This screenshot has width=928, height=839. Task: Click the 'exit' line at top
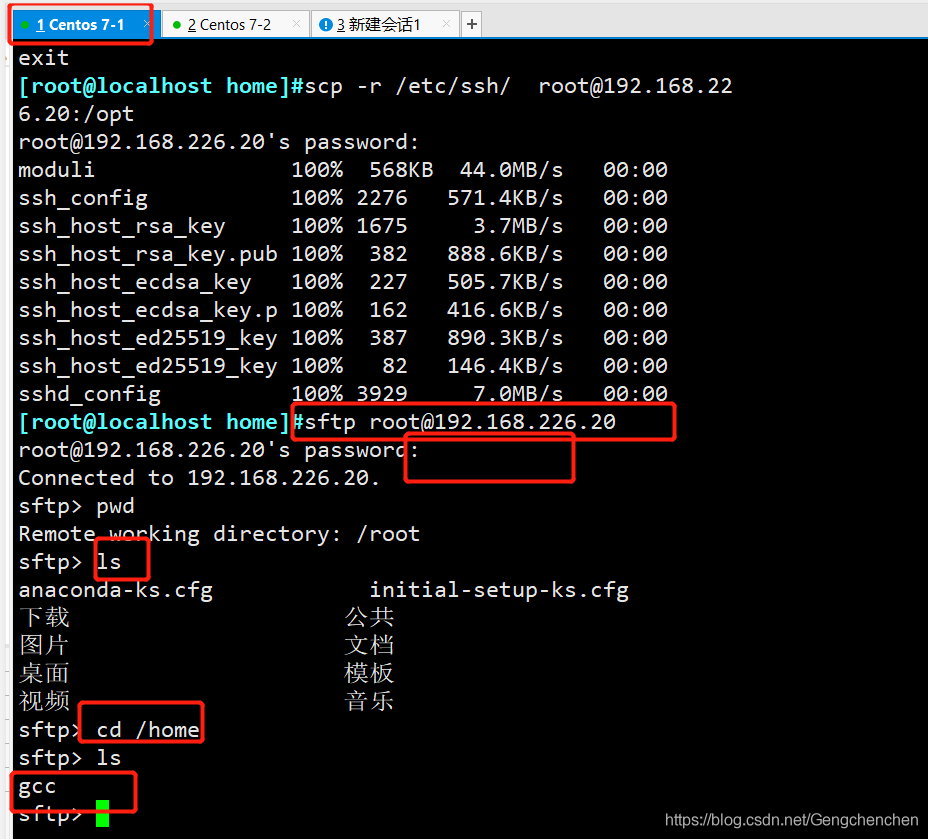click(x=43, y=58)
